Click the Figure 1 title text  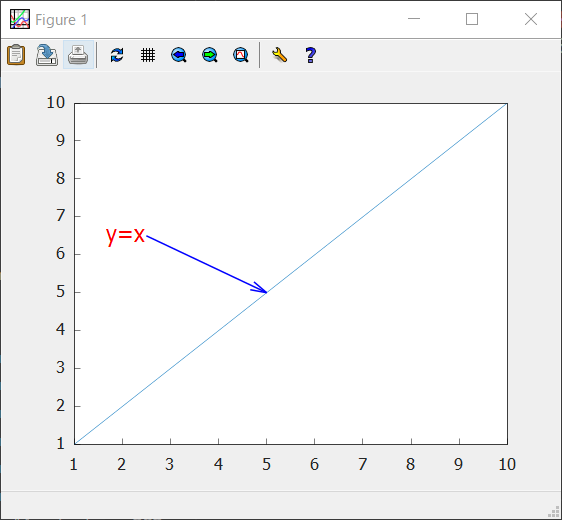[x=61, y=20]
